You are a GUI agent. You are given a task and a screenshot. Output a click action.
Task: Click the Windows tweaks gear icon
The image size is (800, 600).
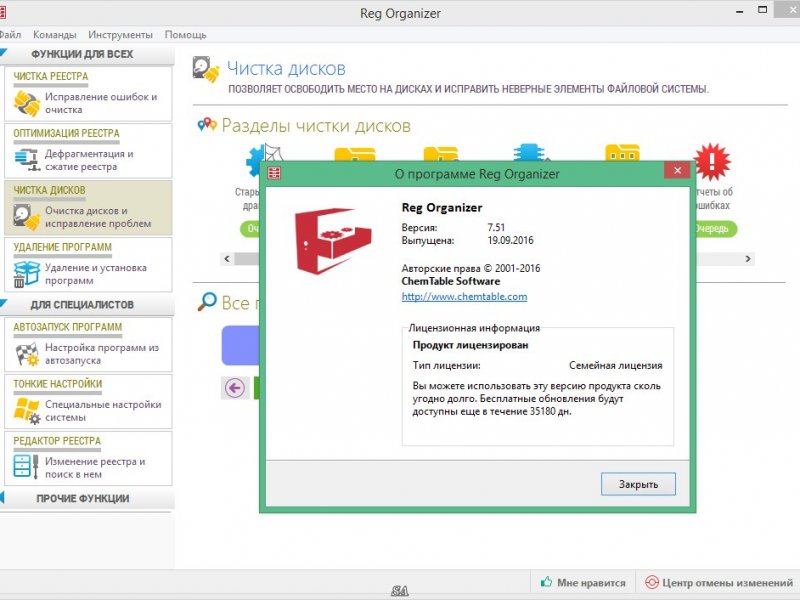(27, 411)
